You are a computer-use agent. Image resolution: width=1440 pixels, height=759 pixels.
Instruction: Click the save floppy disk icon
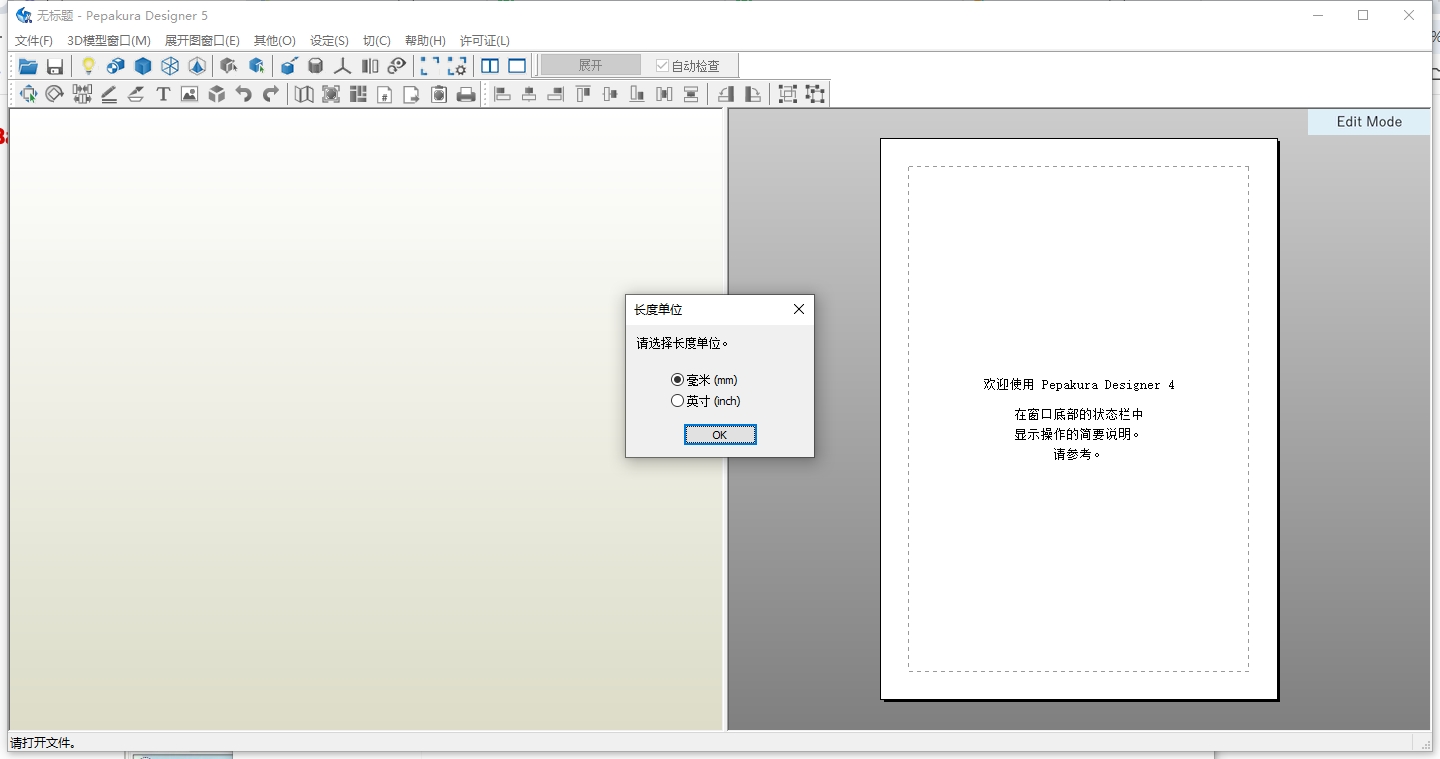click(55, 66)
